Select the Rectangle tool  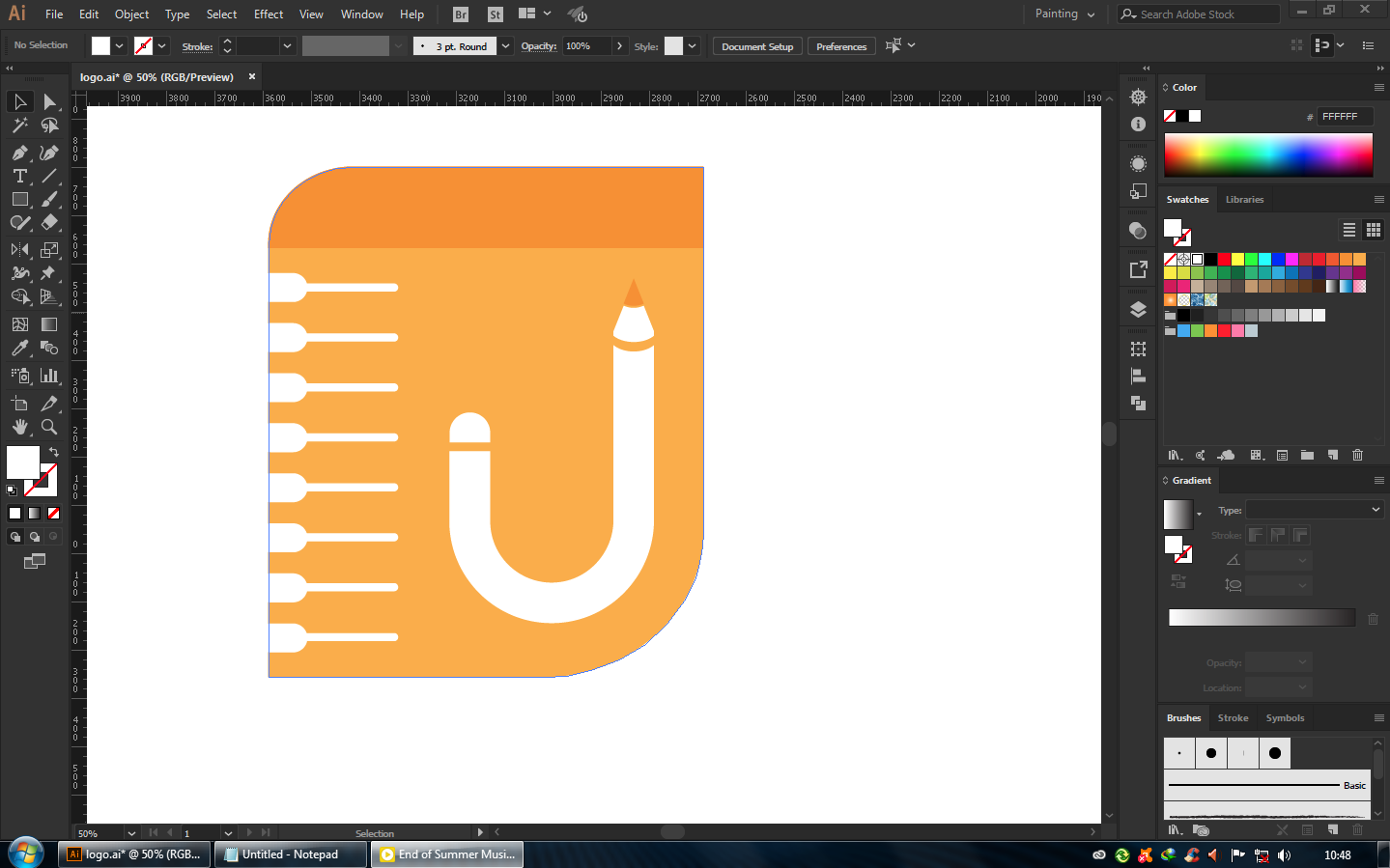19,199
